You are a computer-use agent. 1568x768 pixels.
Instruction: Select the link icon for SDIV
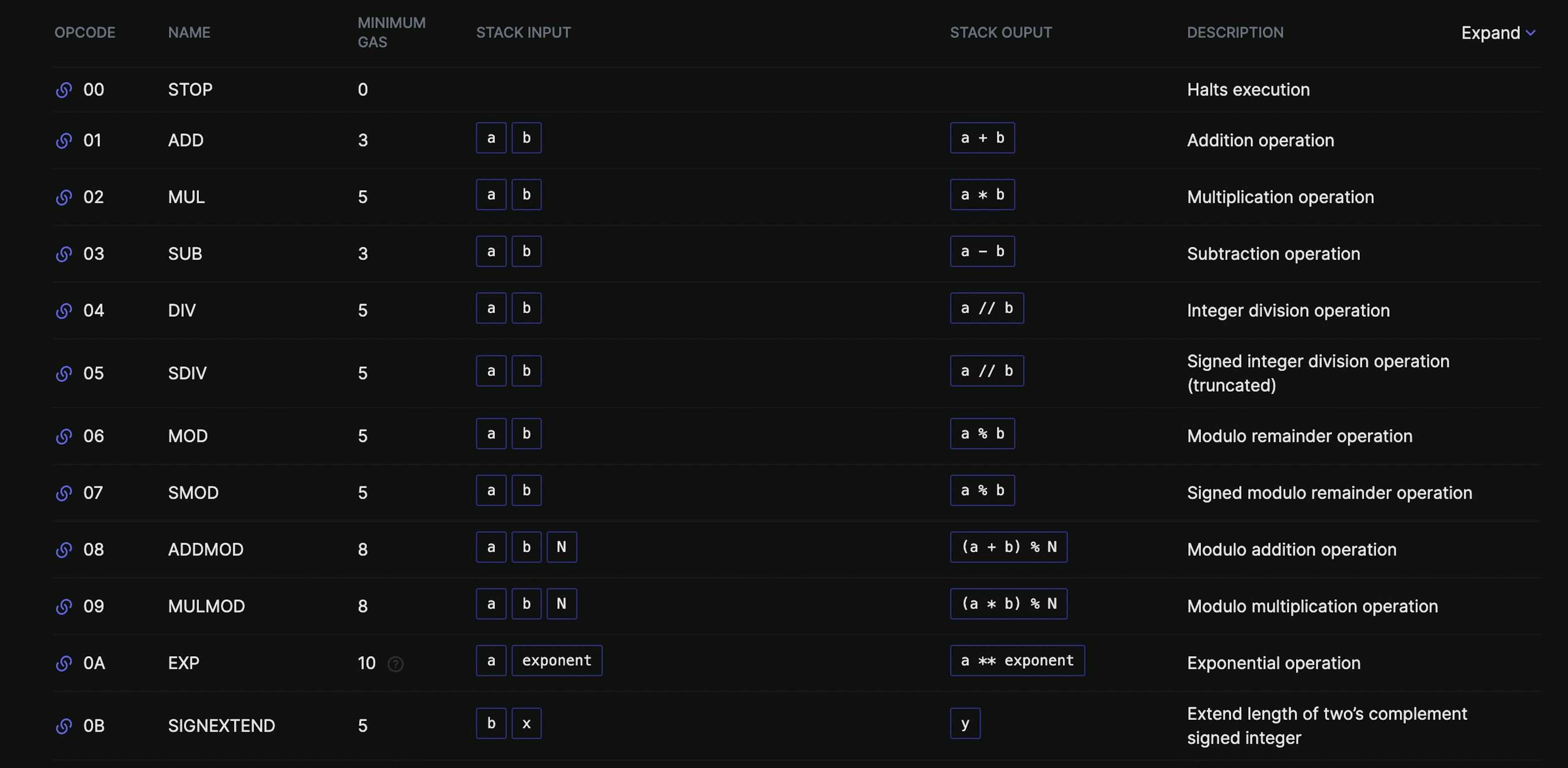[x=63, y=373]
